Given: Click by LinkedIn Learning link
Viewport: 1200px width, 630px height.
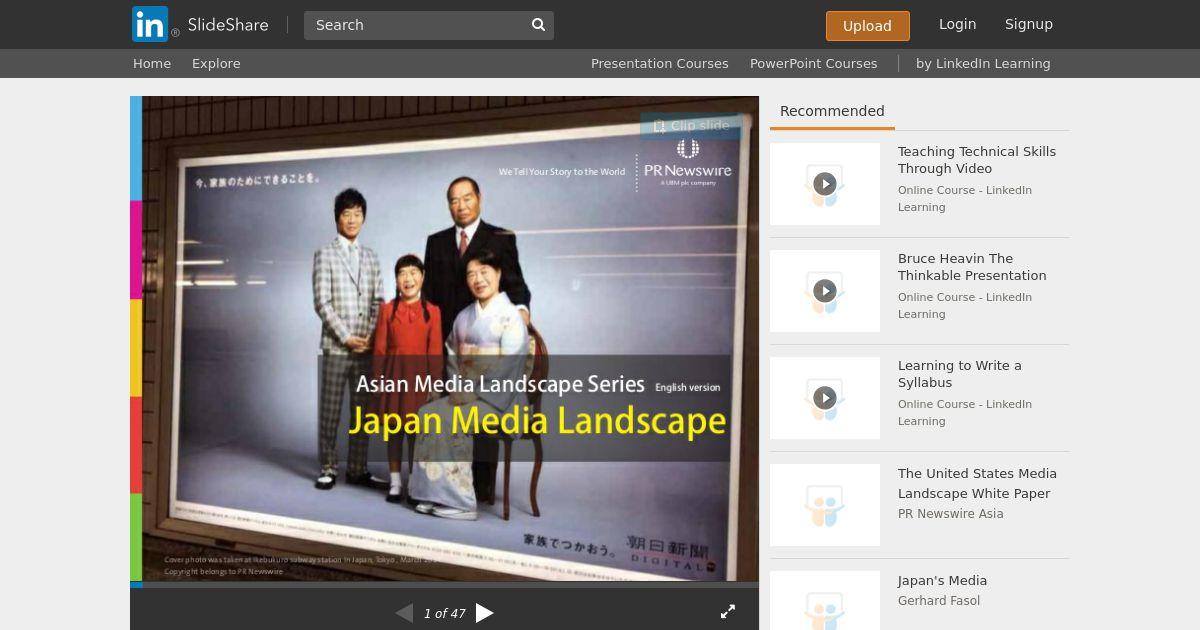Looking at the screenshot, I should click(983, 63).
